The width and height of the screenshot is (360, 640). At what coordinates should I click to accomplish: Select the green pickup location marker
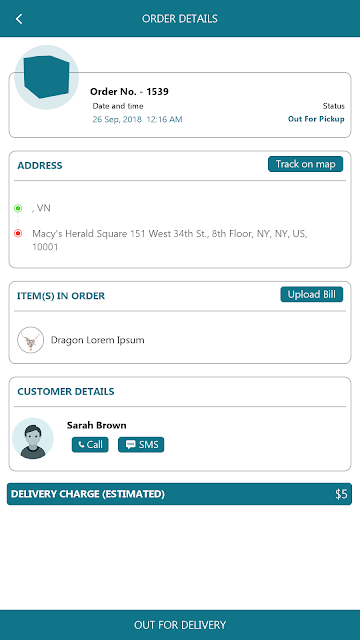(18, 208)
